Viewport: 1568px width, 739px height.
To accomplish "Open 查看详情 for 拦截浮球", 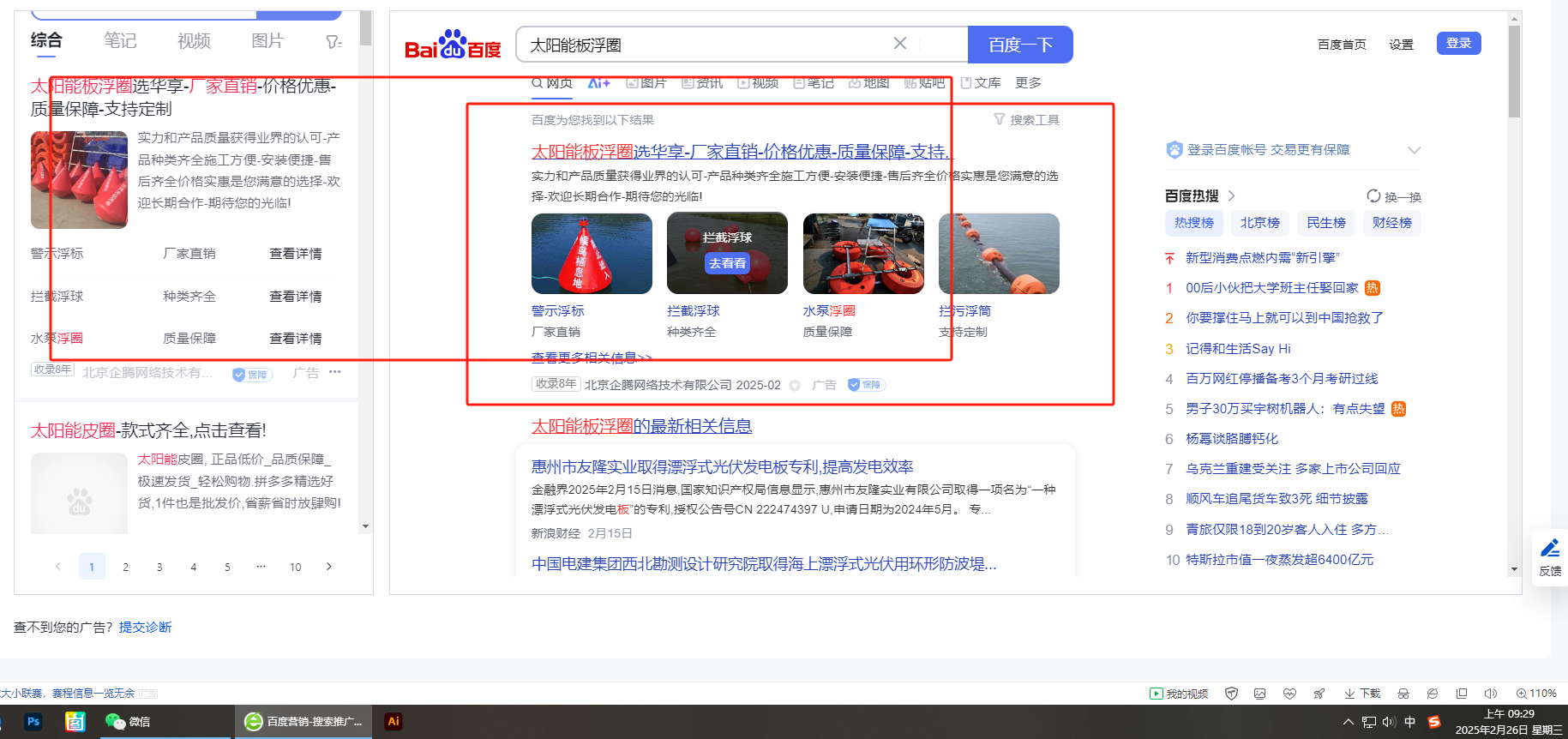I will [296, 297].
